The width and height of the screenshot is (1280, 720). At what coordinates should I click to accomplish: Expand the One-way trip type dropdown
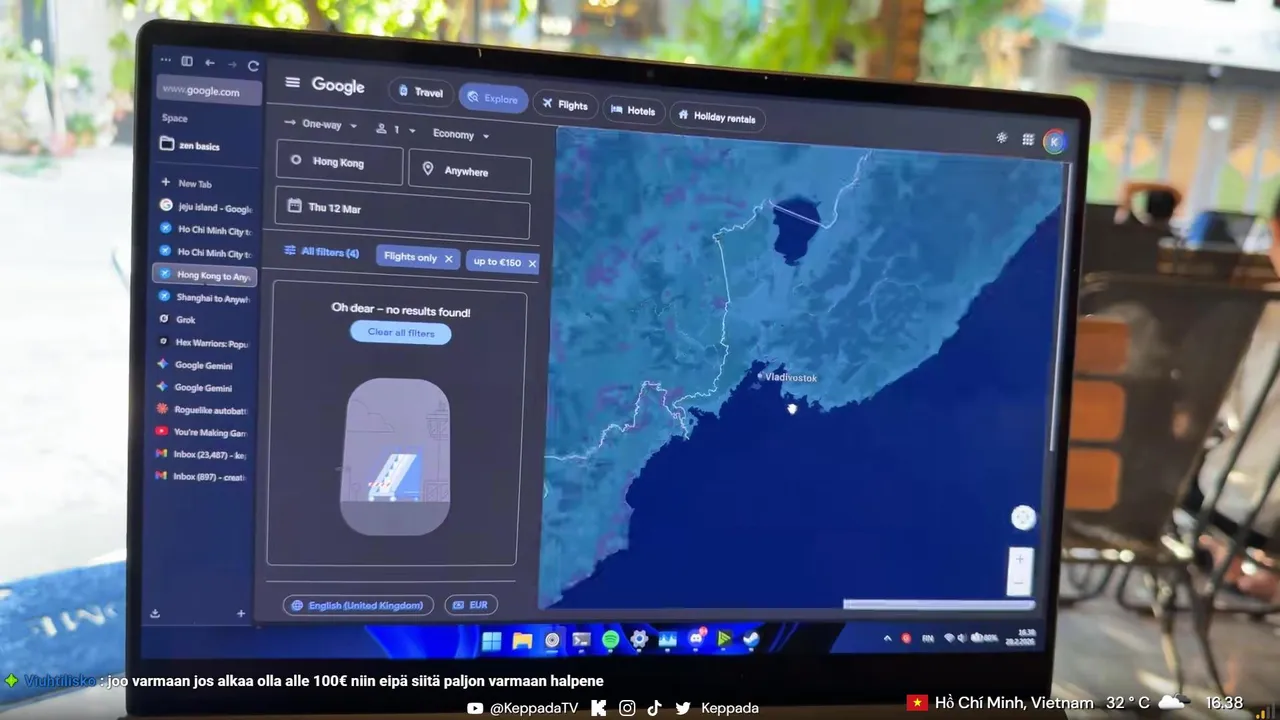(321, 125)
